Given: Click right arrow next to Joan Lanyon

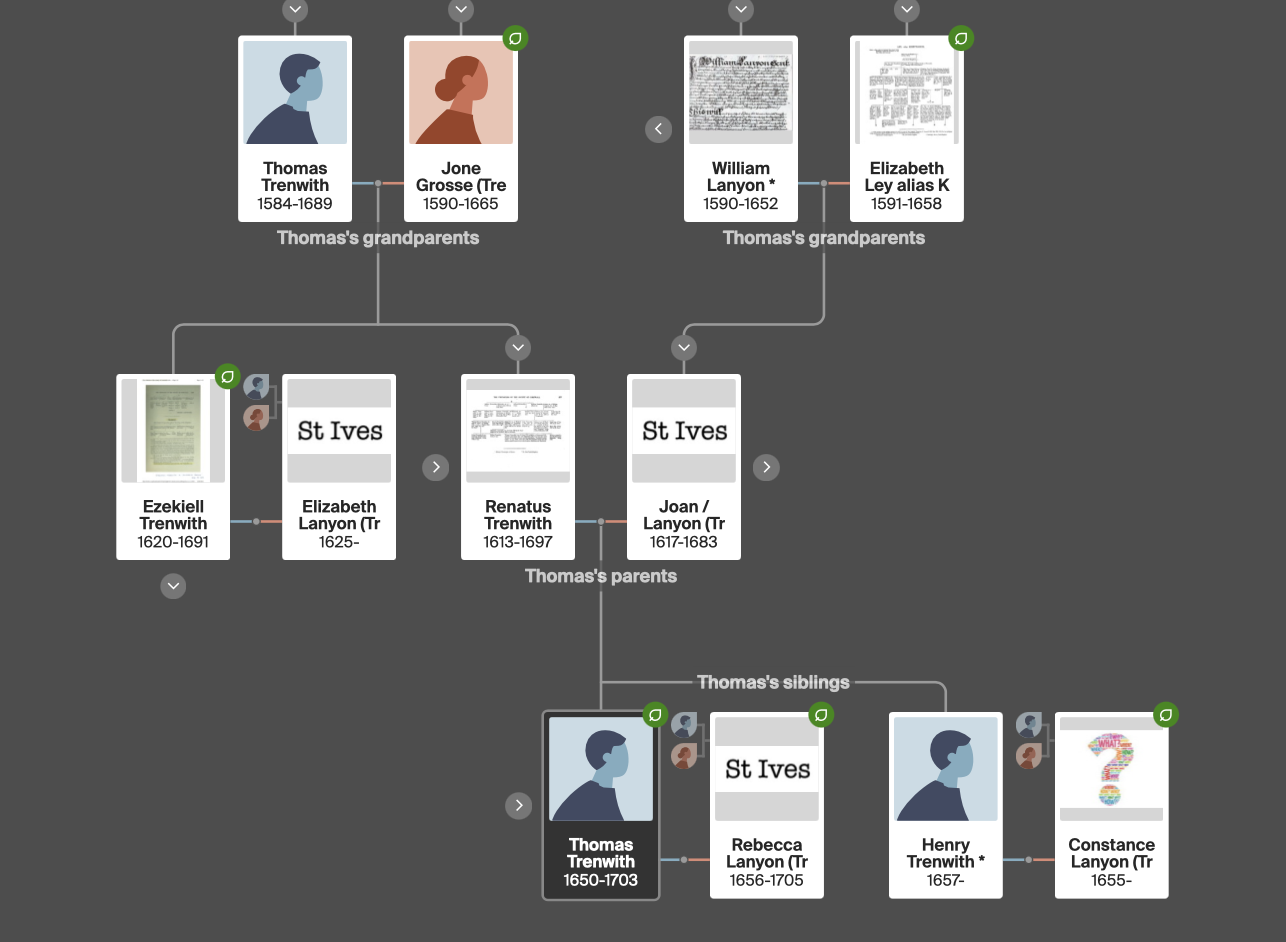Looking at the screenshot, I should [766, 467].
